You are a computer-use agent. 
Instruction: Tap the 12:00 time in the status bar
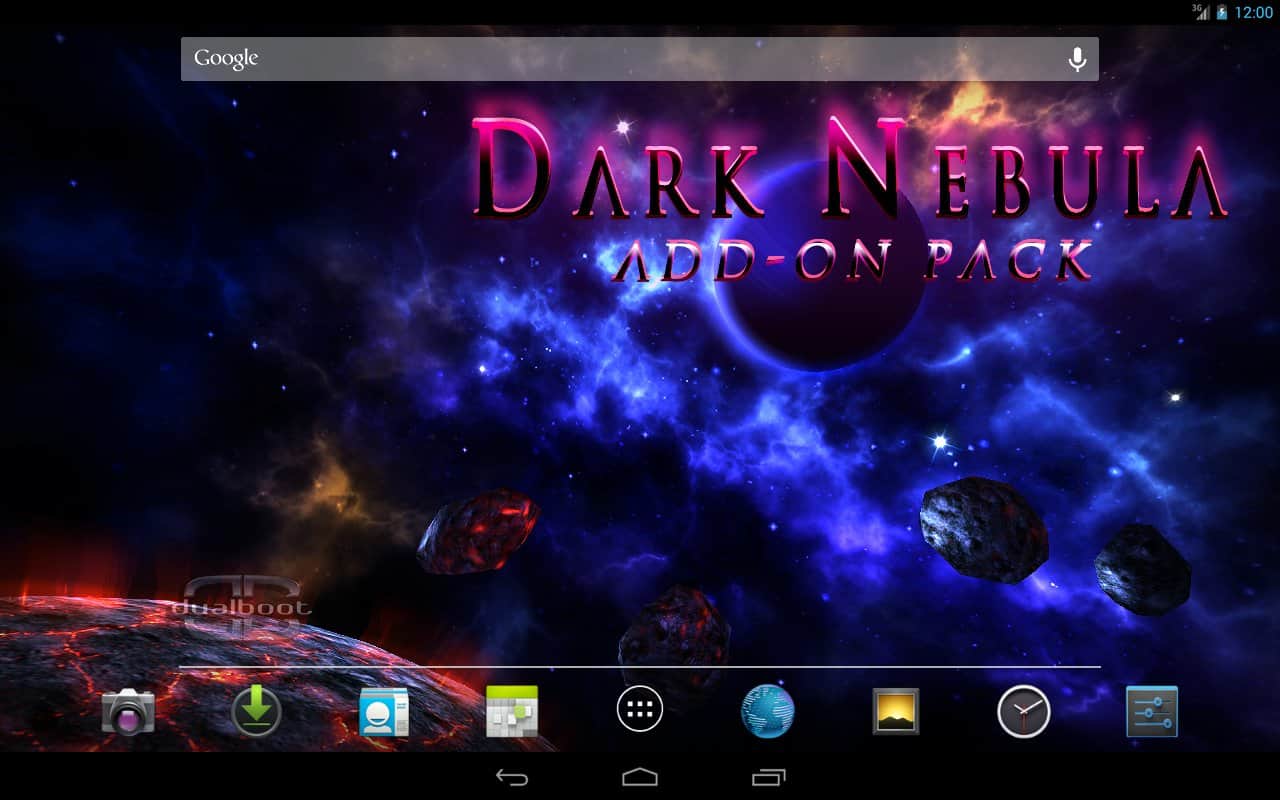[1253, 12]
